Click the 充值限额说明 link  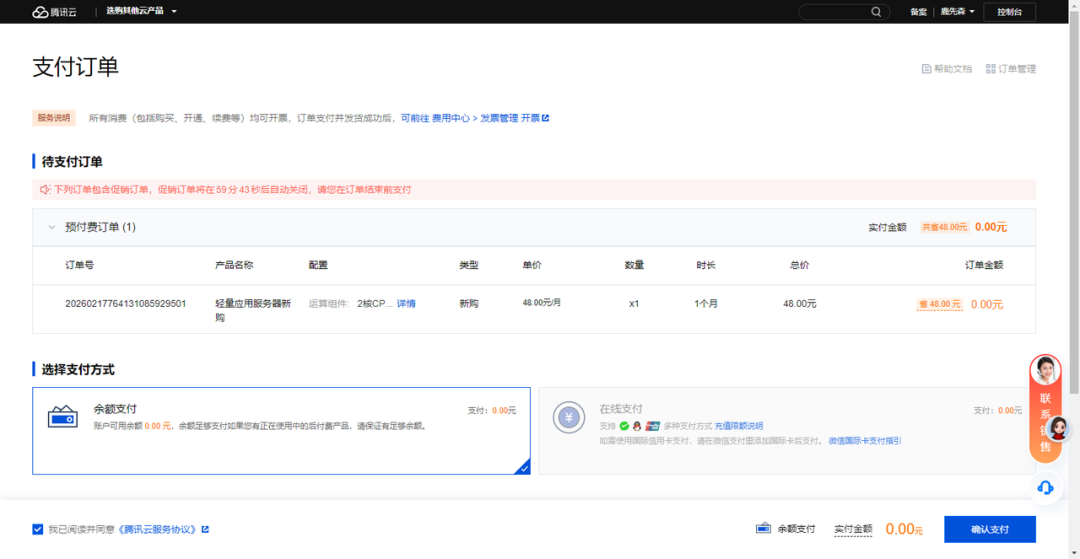pyautogui.click(x=738, y=426)
